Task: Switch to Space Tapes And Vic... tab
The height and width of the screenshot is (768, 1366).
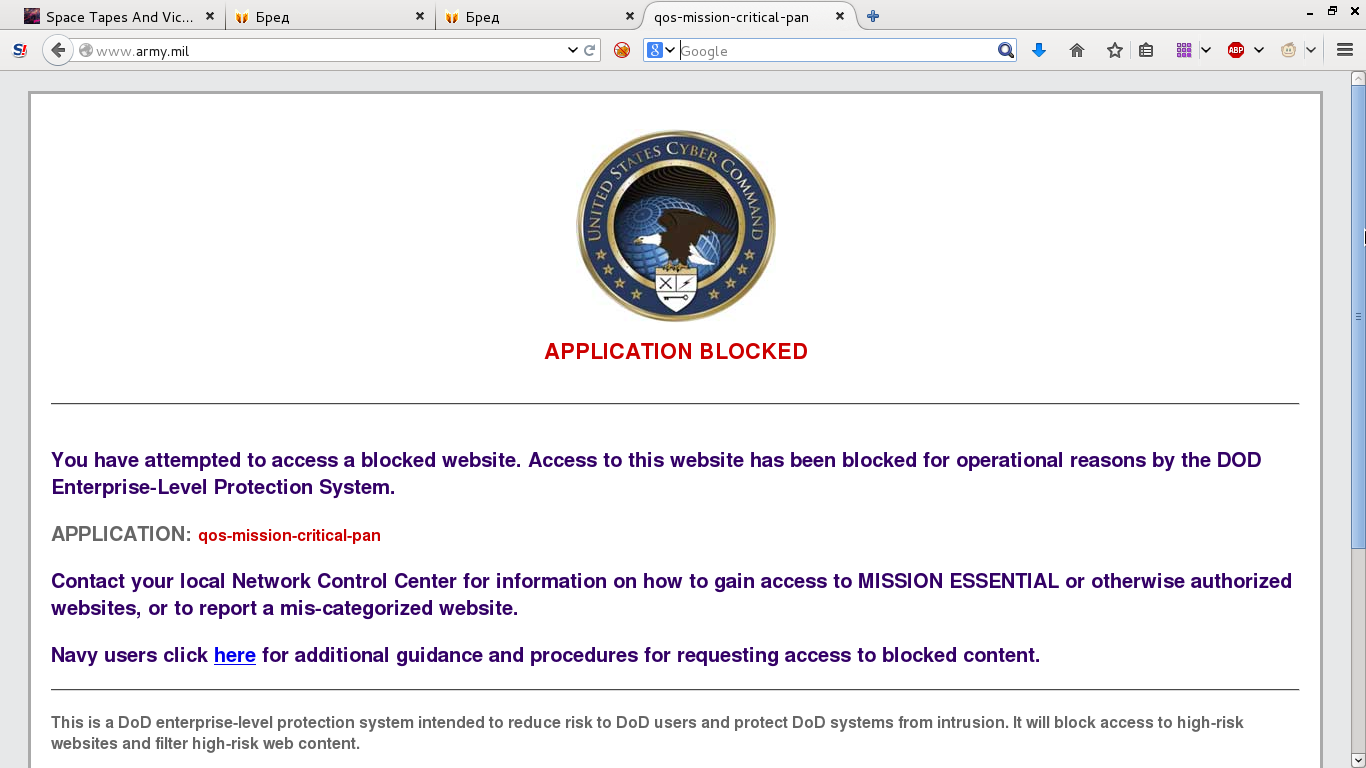Action: (x=118, y=17)
